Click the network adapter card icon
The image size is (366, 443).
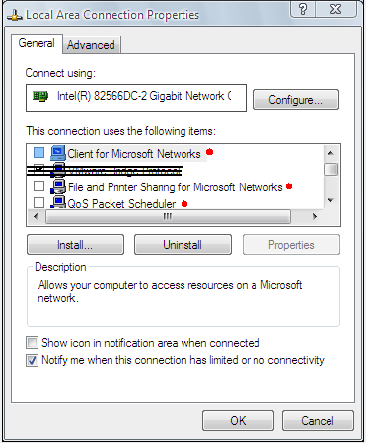(41, 96)
